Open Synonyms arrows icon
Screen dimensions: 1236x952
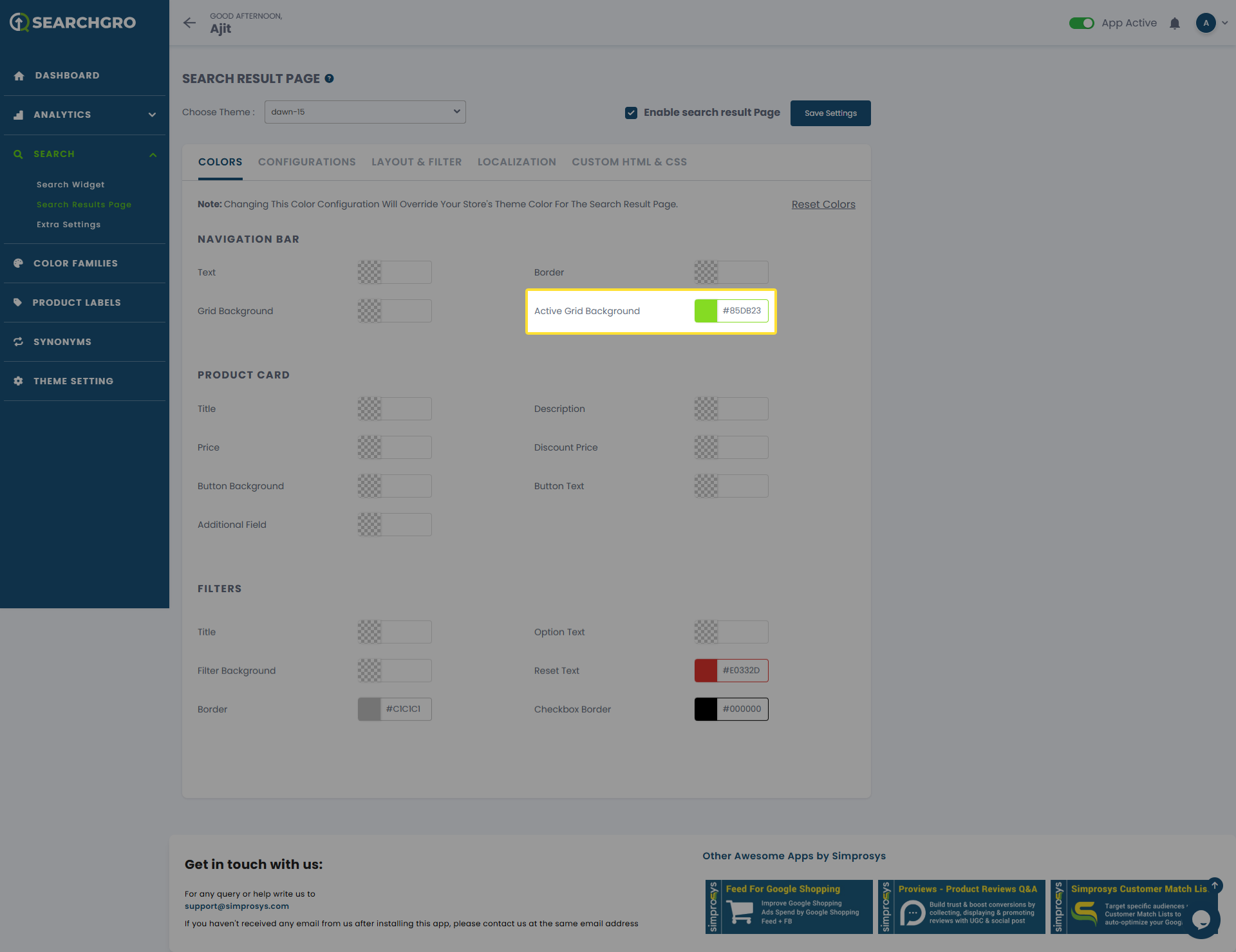[x=19, y=342]
